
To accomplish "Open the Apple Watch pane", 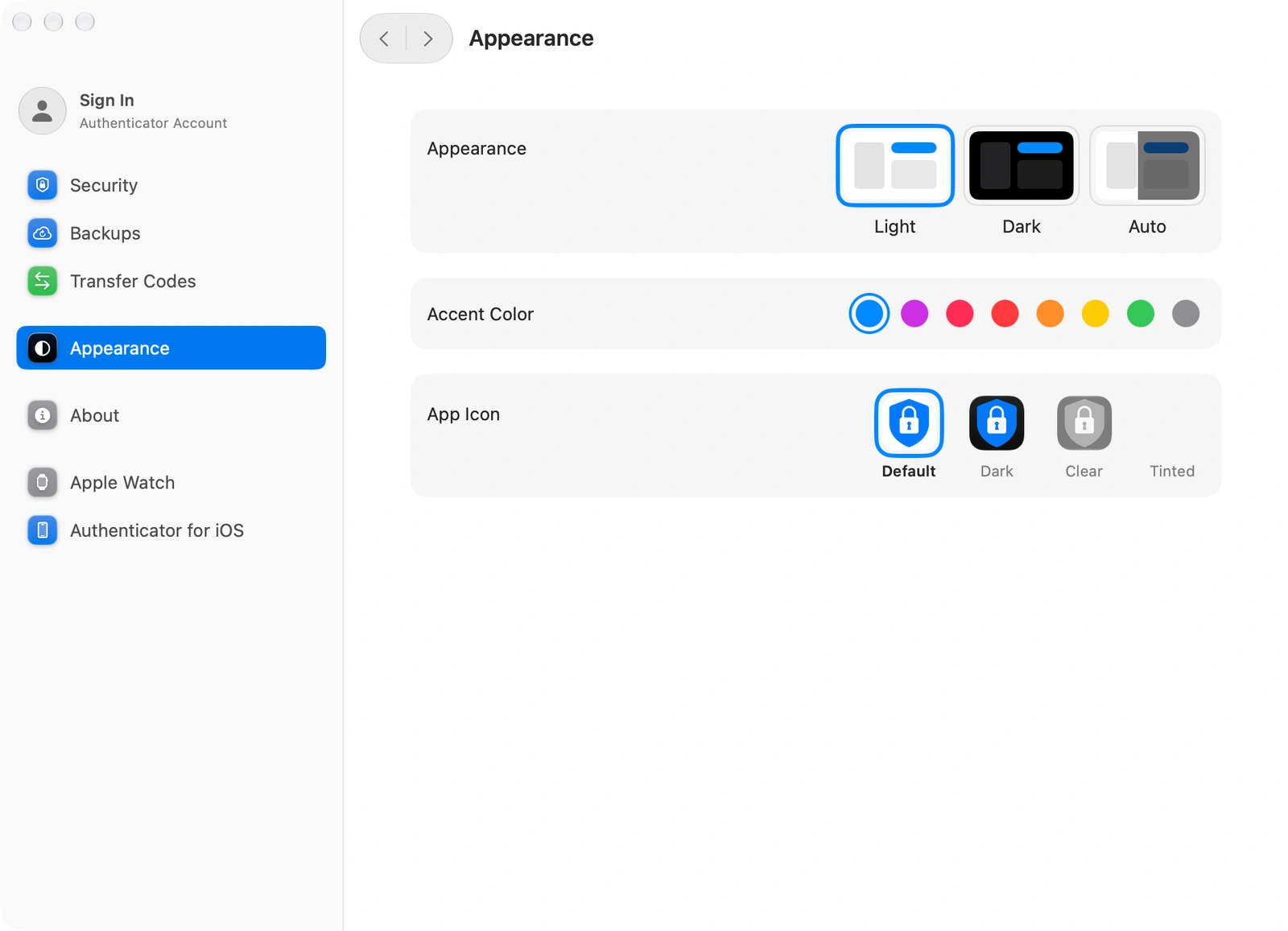I will click(171, 483).
